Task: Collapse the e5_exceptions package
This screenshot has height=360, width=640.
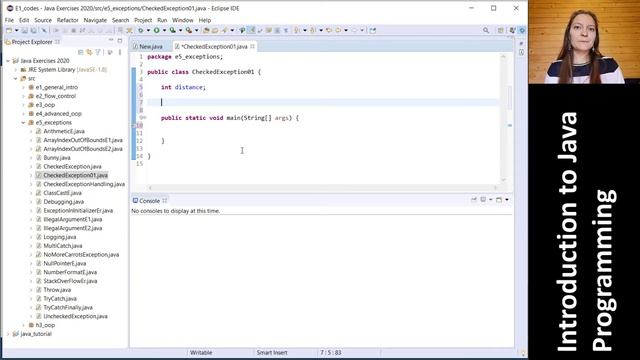Action: click(x=23, y=122)
